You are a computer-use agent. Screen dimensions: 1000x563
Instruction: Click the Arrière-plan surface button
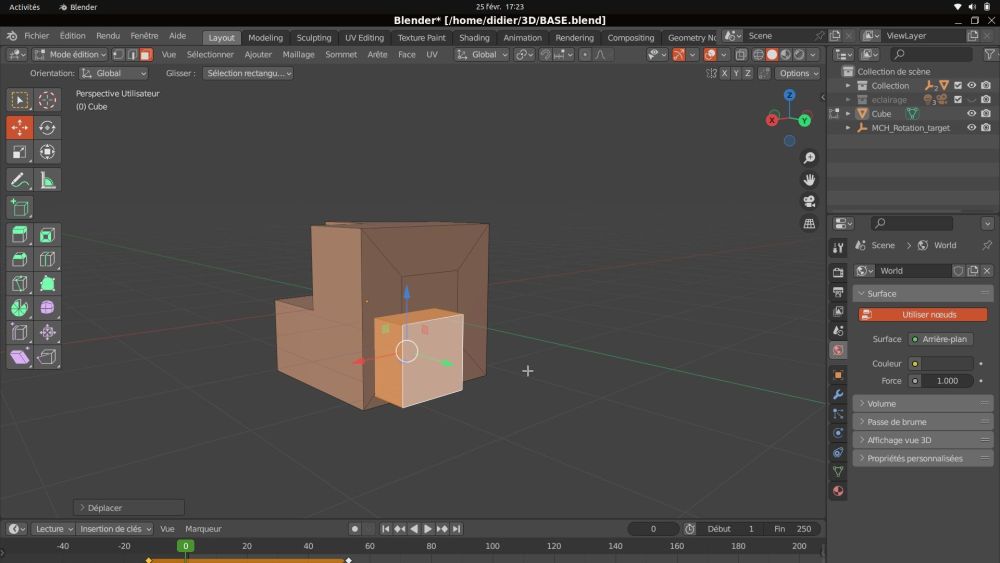point(940,339)
